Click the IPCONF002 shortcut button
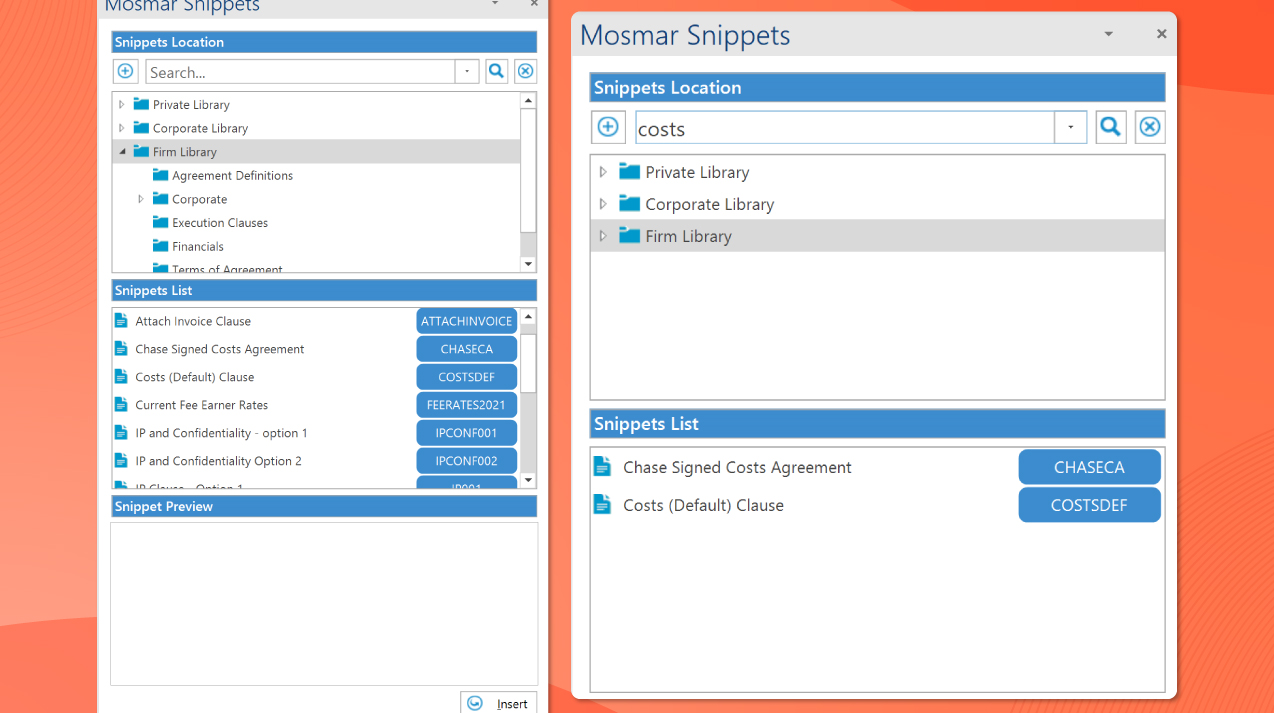 467,461
